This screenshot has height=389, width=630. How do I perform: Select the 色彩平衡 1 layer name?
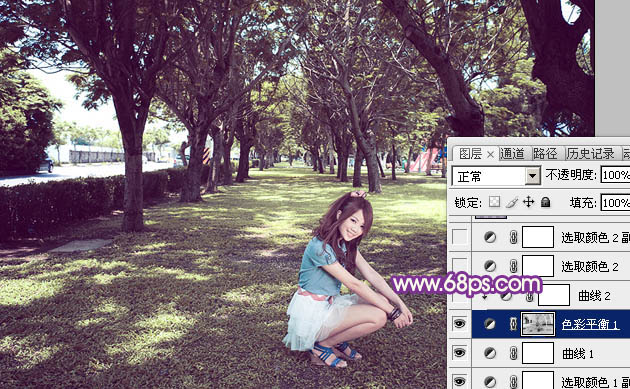590,324
